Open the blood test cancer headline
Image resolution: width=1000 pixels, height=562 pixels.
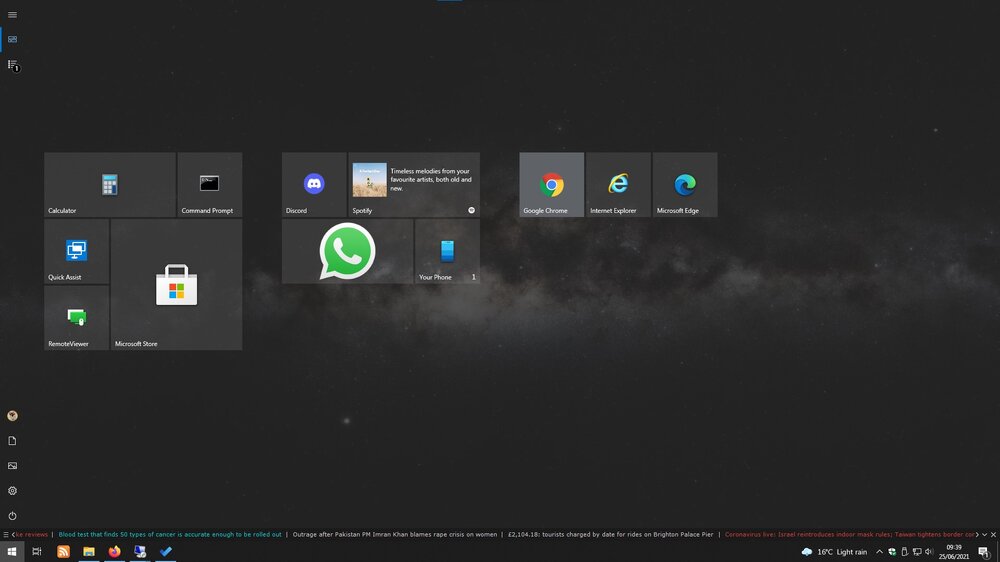tap(170, 535)
